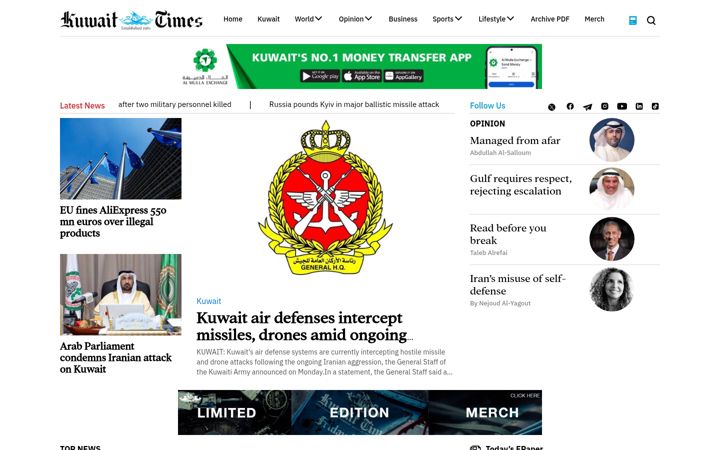
Task: Click the blue e-paper icon in header
Action: pyautogui.click(x=633, y=20)
